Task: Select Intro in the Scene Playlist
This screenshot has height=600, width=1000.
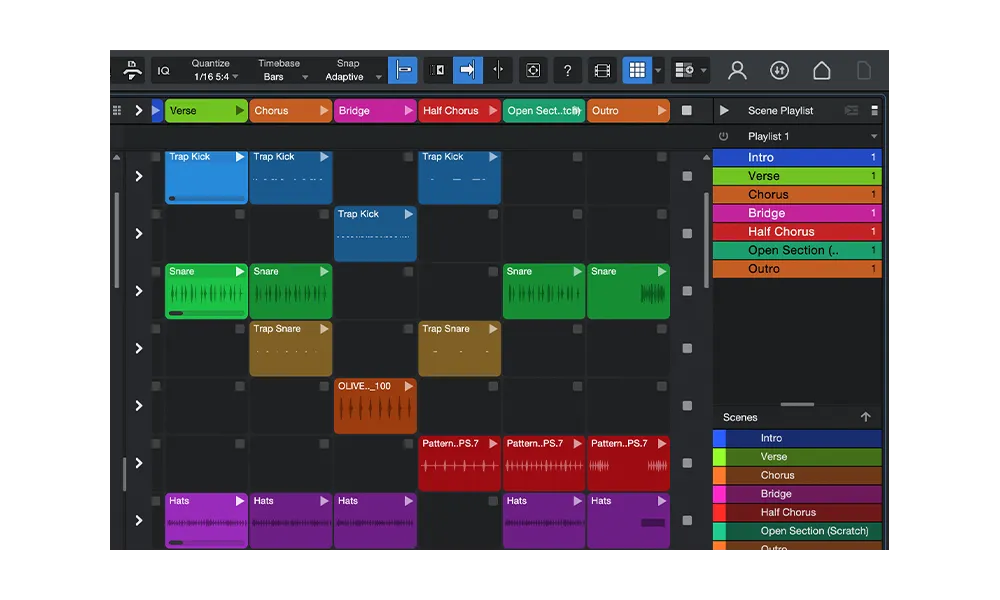Action: click(797, 157)
